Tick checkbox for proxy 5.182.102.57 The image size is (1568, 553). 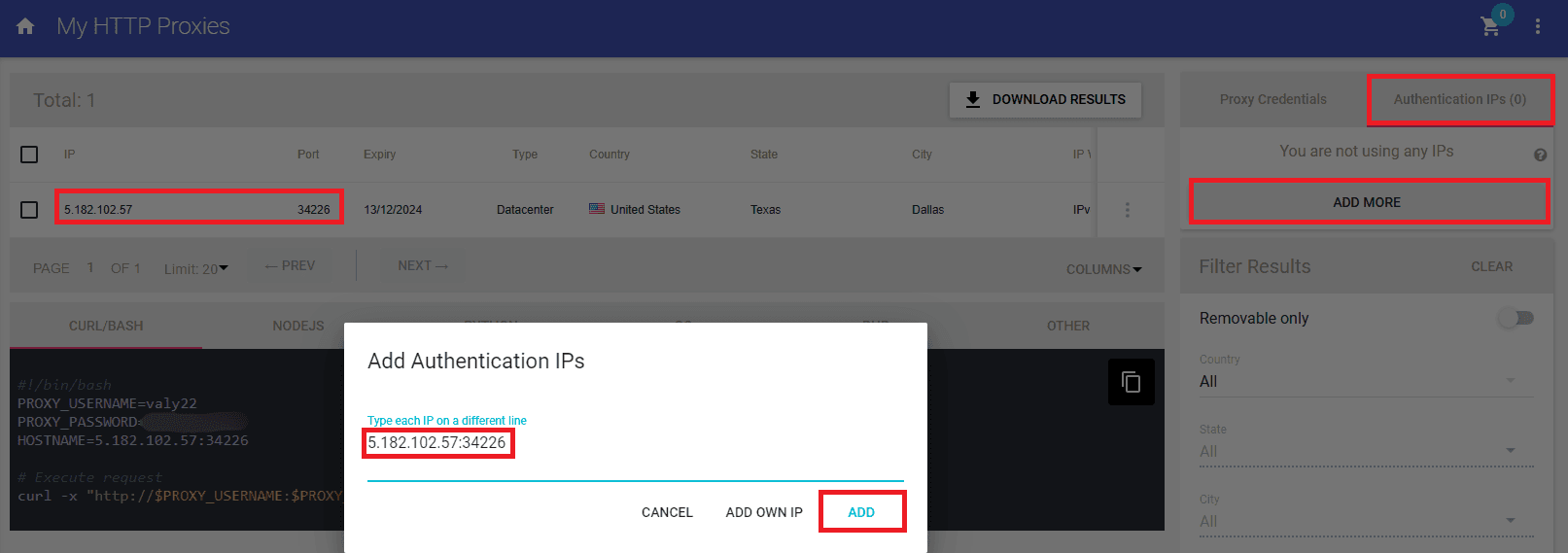[x=29, y=210]
